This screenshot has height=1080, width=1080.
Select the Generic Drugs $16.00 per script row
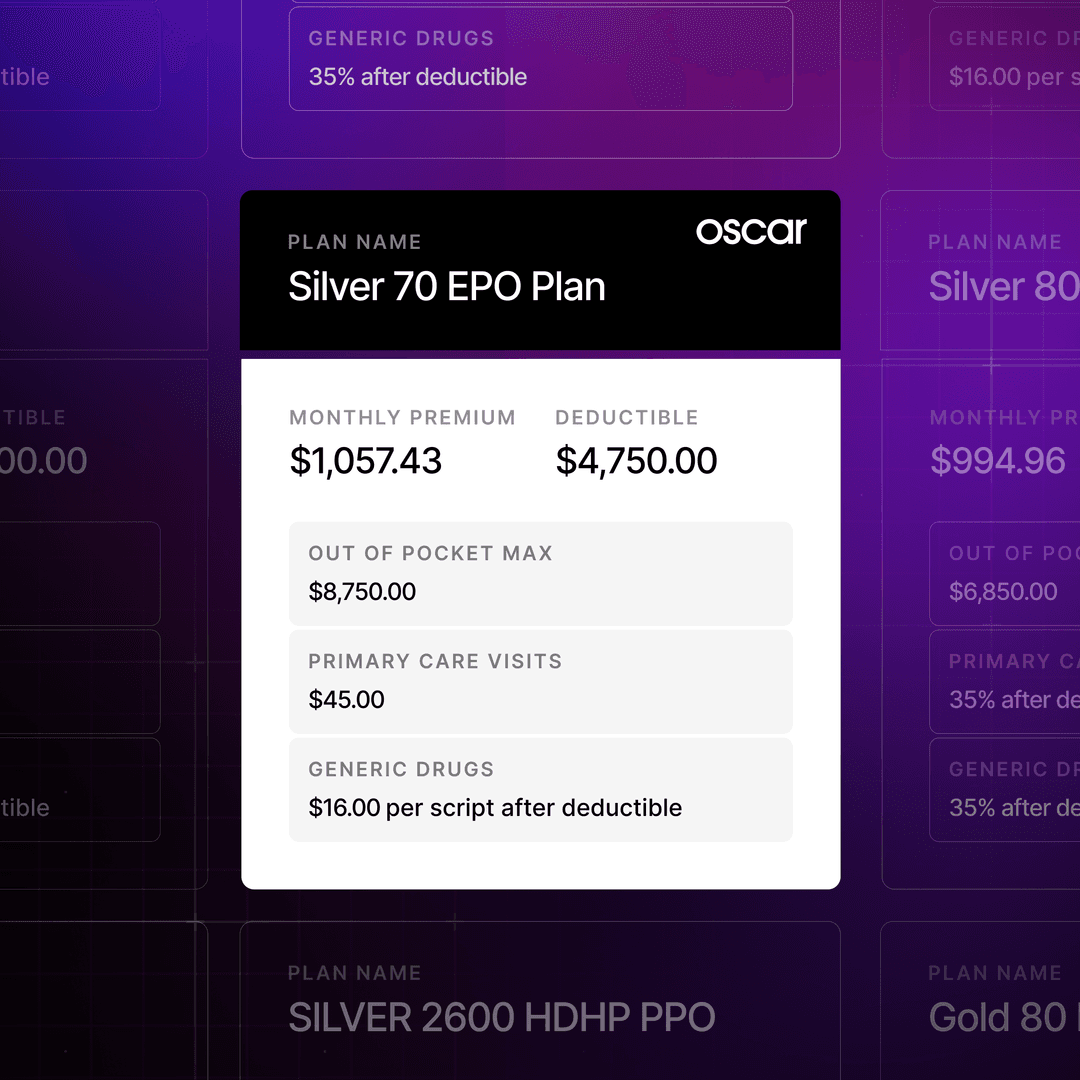pyautogui.click(x=540, y=789)
